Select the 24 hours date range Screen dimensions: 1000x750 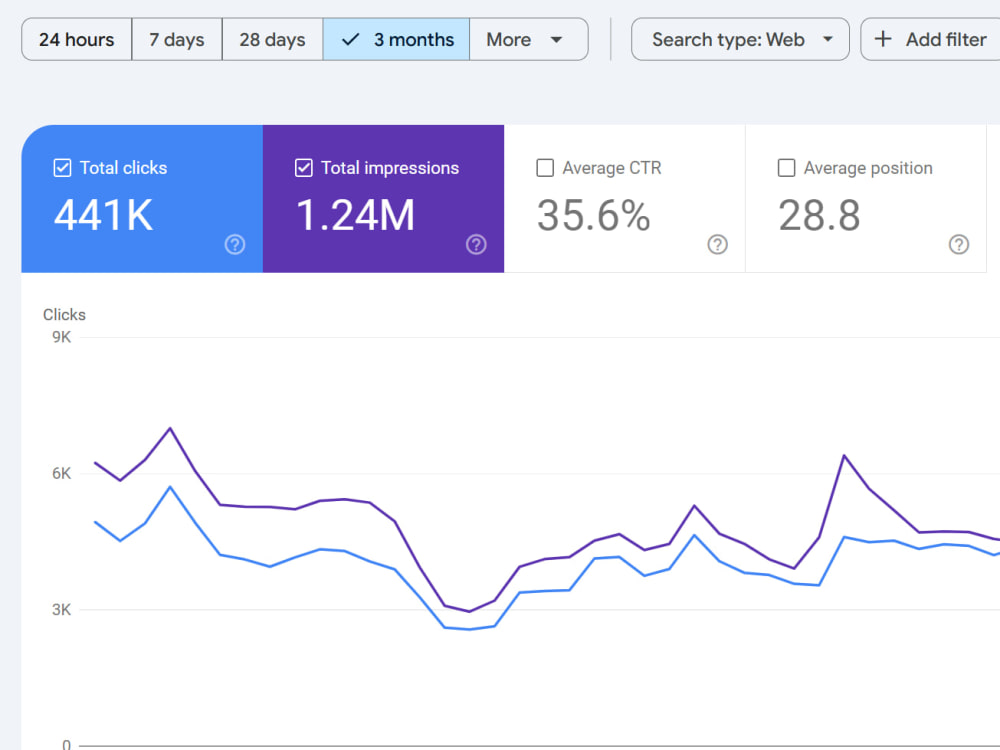(77, 40)
